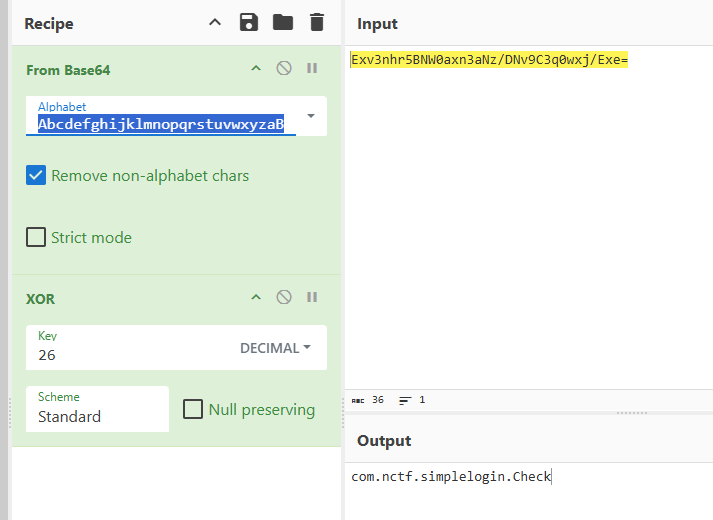Set breakpoint on From Base64 operation
Viewport: 713px width, 520px height.
click(312, 69)
